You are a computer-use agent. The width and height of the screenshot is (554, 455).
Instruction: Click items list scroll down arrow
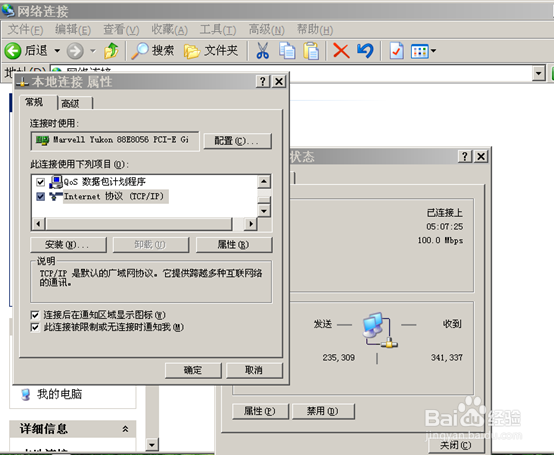(264, 211)
